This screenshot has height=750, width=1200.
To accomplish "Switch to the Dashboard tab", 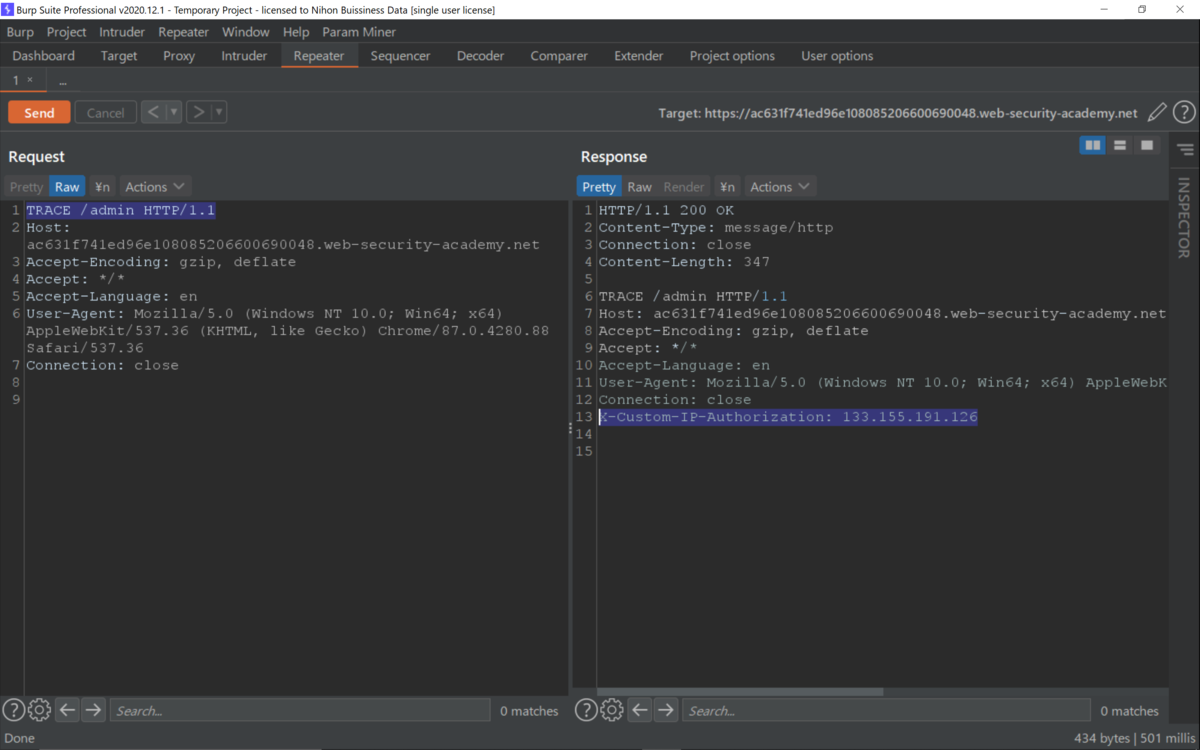I will (x=44, y=56).
